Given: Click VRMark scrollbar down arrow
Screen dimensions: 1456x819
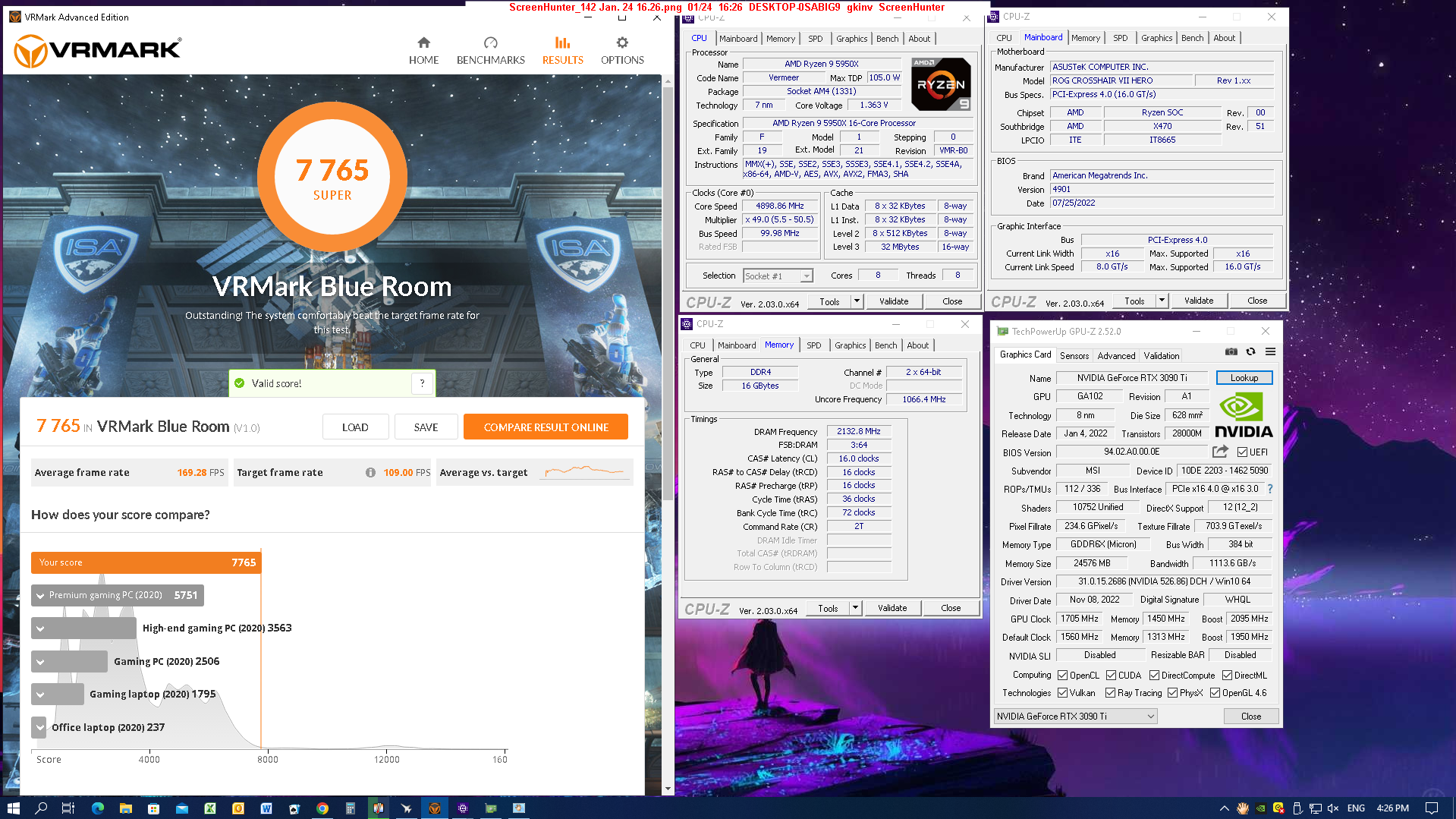Looking at the screenshot, I should (x=668, y=789).
